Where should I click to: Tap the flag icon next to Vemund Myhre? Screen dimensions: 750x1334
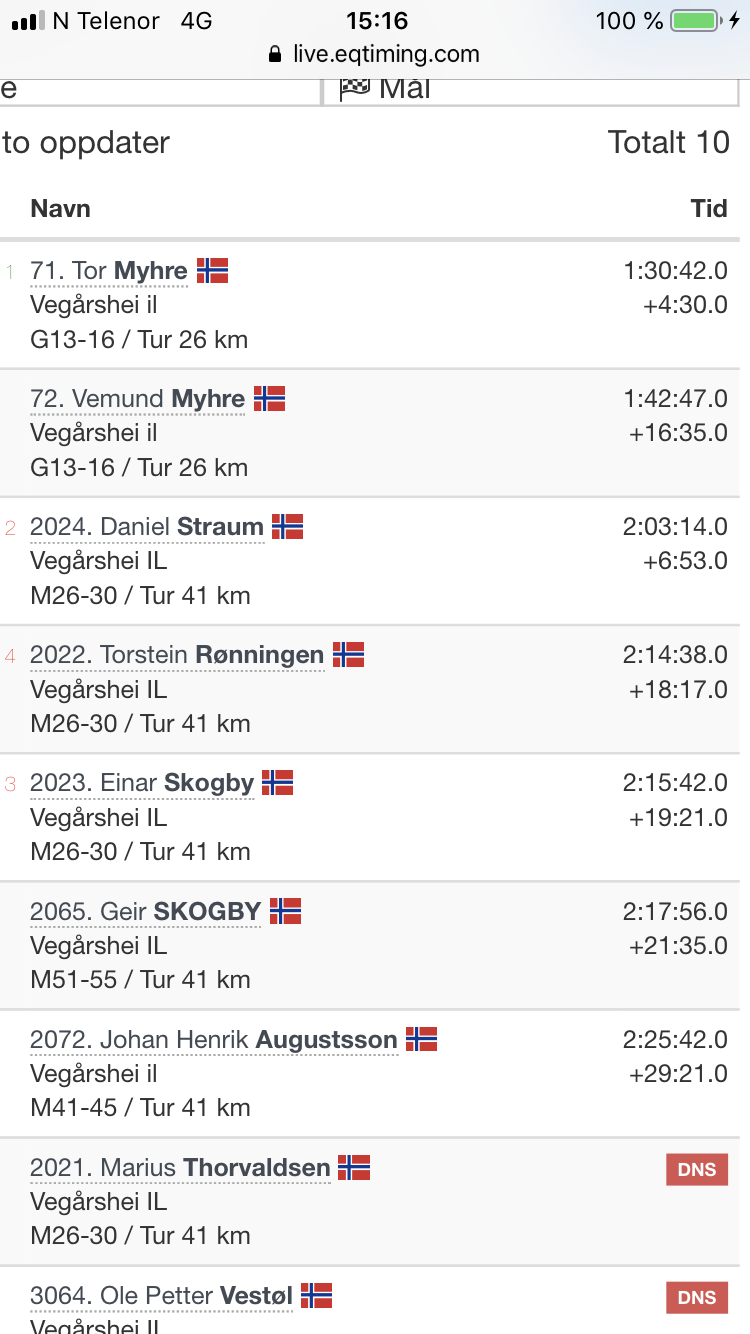pyautogui.click(x=269, y=399)
